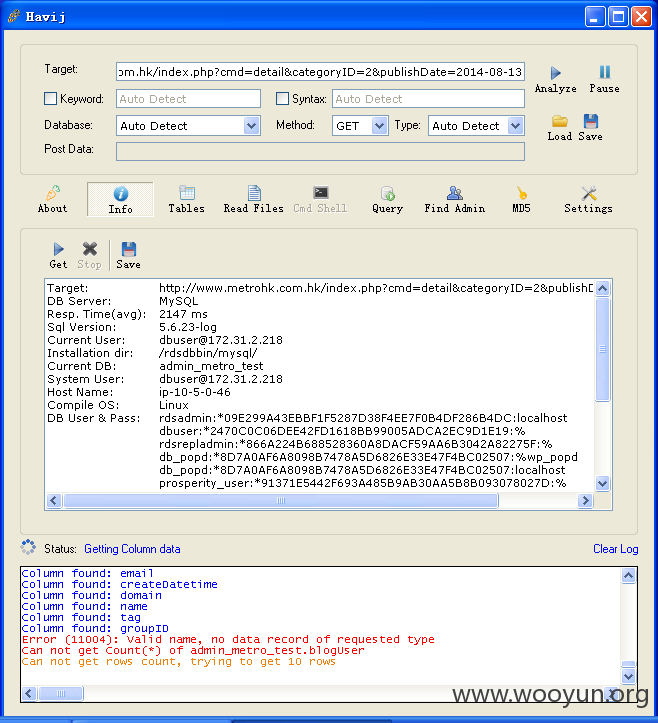Screen dimensions: 658x723
Task: Open the Find Admin section
Action: (x=455, y=199)
